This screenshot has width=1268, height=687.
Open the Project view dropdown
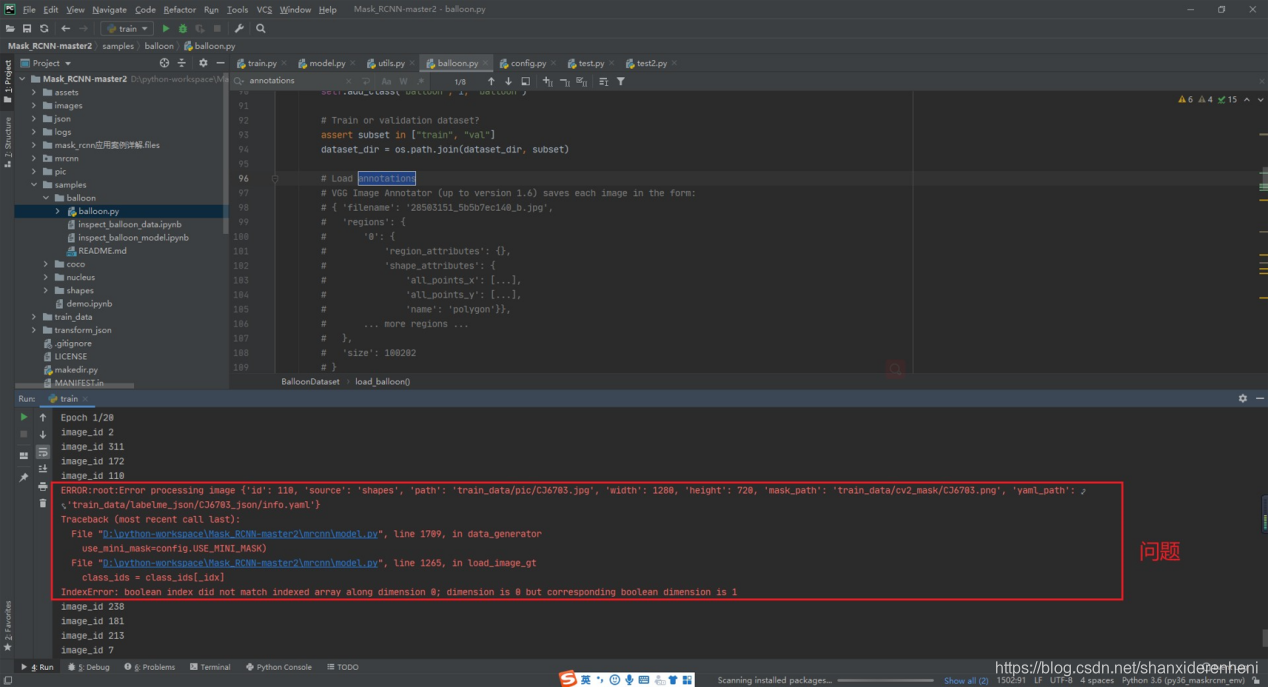[47, 63]
